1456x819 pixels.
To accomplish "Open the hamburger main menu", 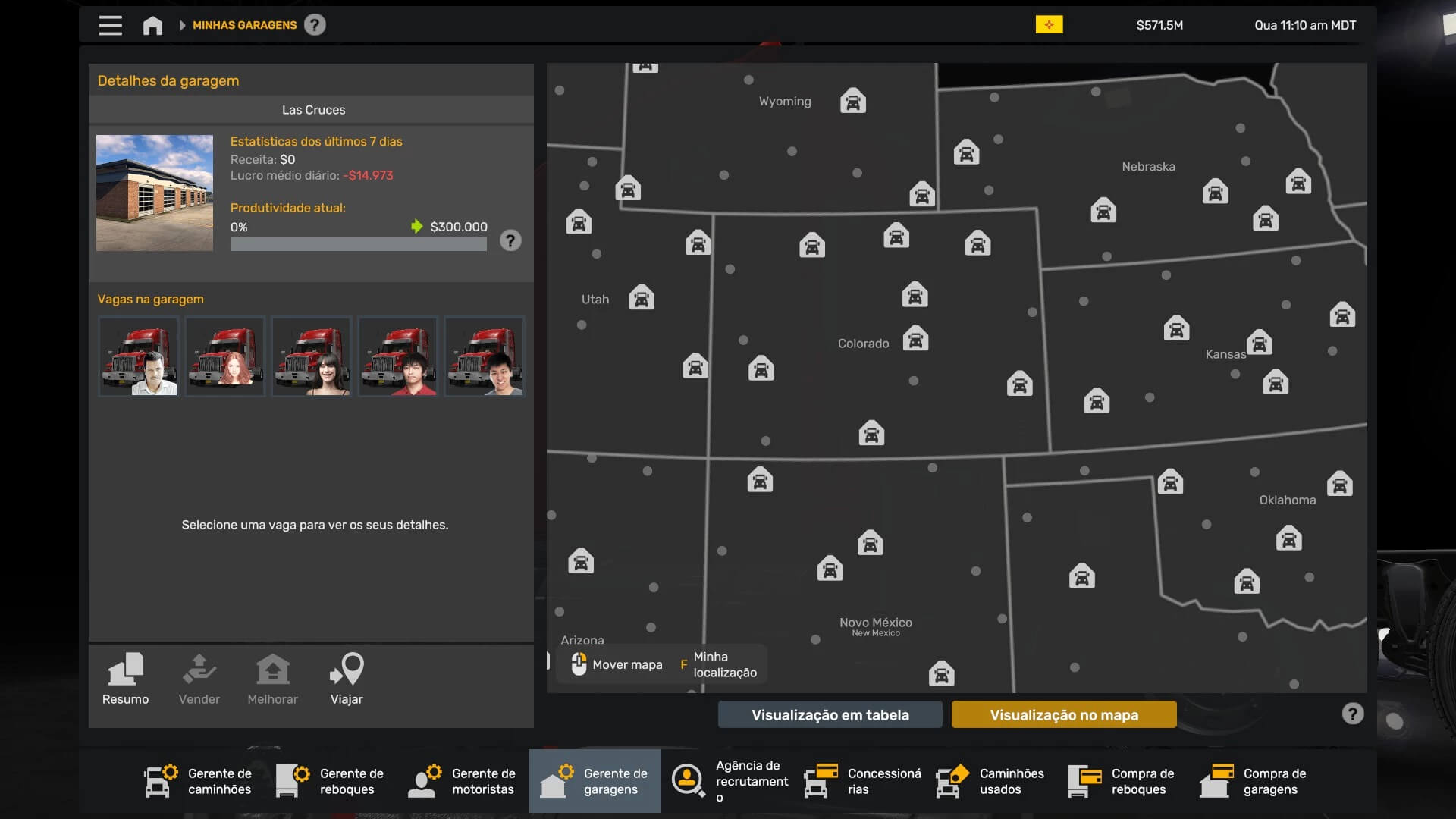I will 110,25.
